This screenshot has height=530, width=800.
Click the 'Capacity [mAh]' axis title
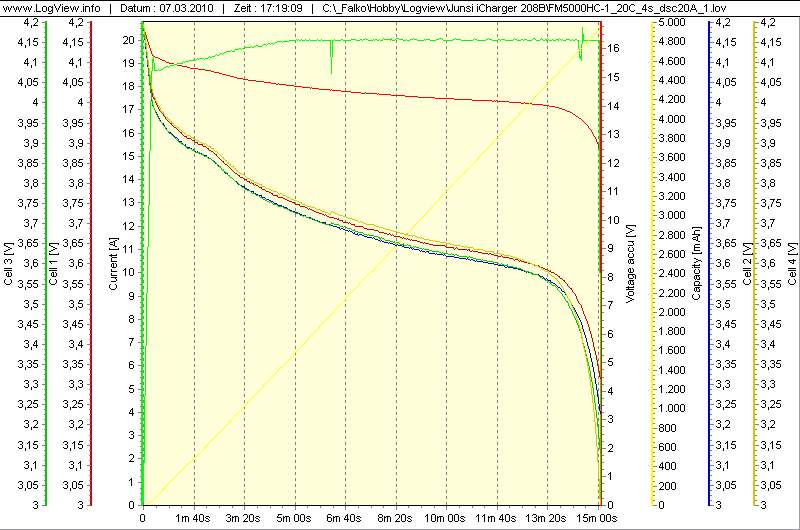tap(696, 263)
